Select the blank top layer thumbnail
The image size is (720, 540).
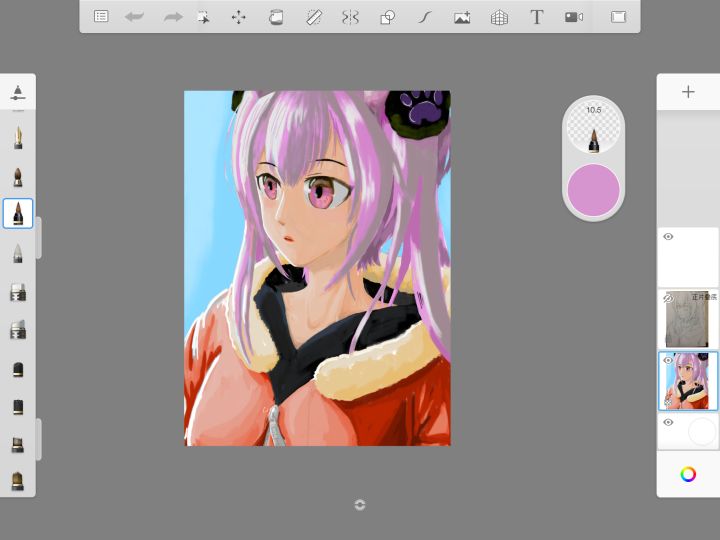688,257
